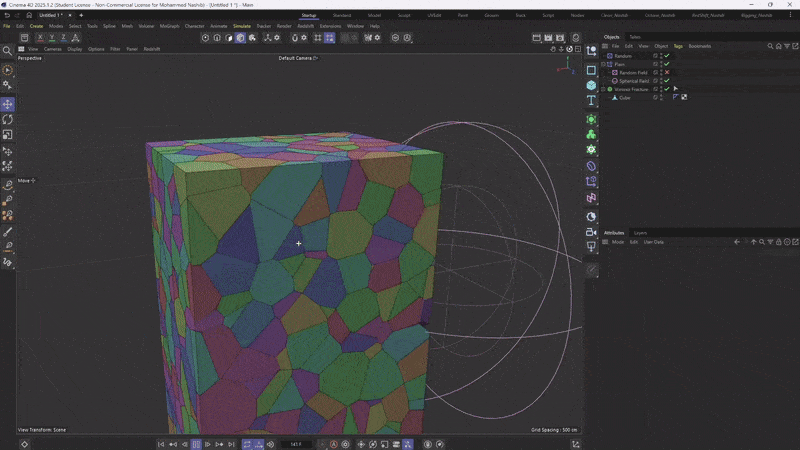Image resolution: width=800 pixels, height=450 pixels.
Task: Toggle the loop playback button
Action: coord(247,444)
